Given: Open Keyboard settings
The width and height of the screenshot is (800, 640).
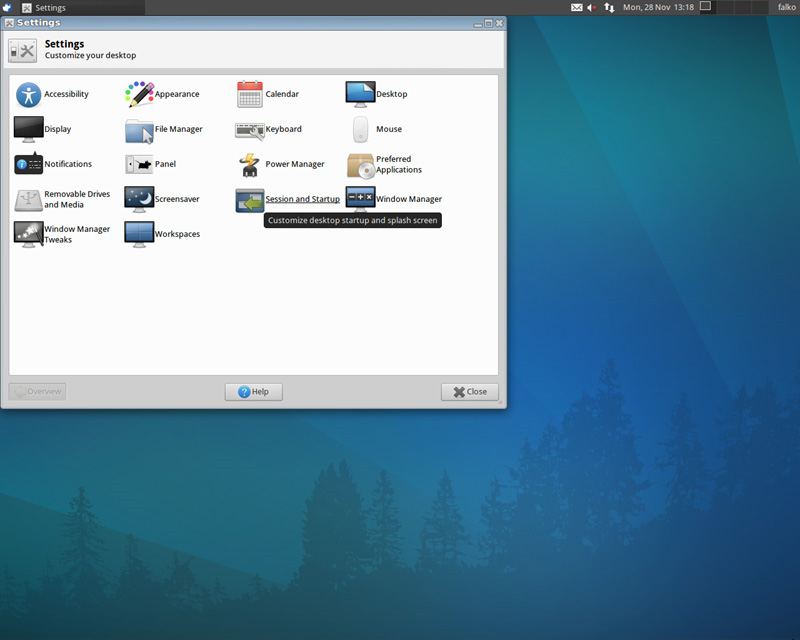Looking at the screenshot, I should point(249,130).
